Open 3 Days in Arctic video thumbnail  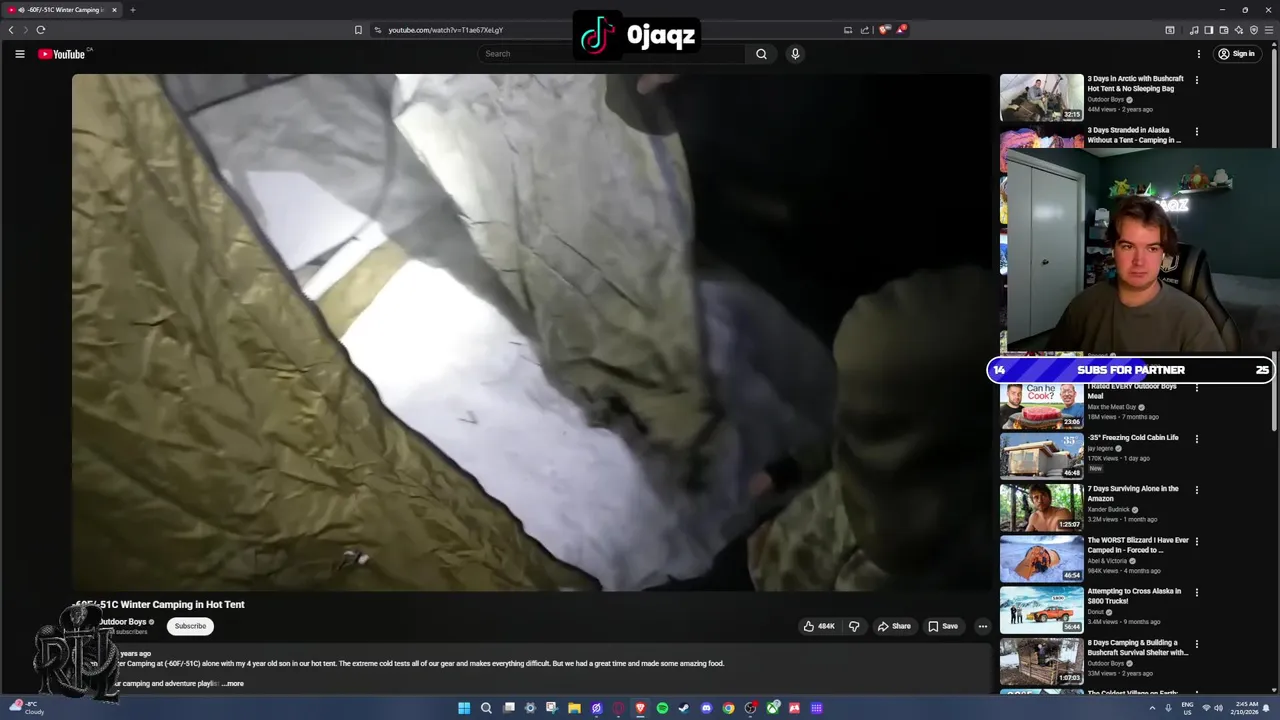click(1042, 97)
